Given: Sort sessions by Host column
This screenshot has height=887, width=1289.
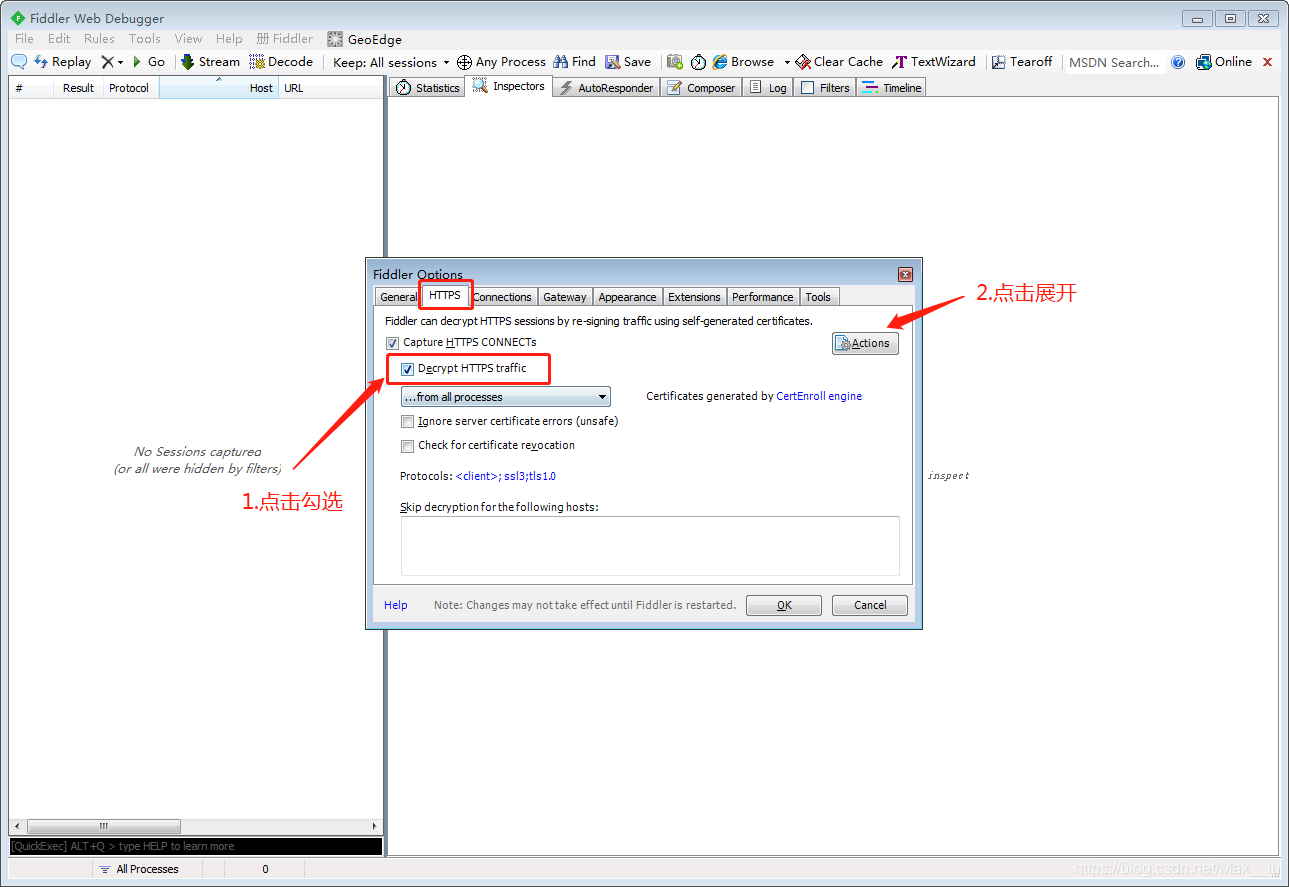Looking at the screenshot, I should pyautogui.click(x=219, y=88).
